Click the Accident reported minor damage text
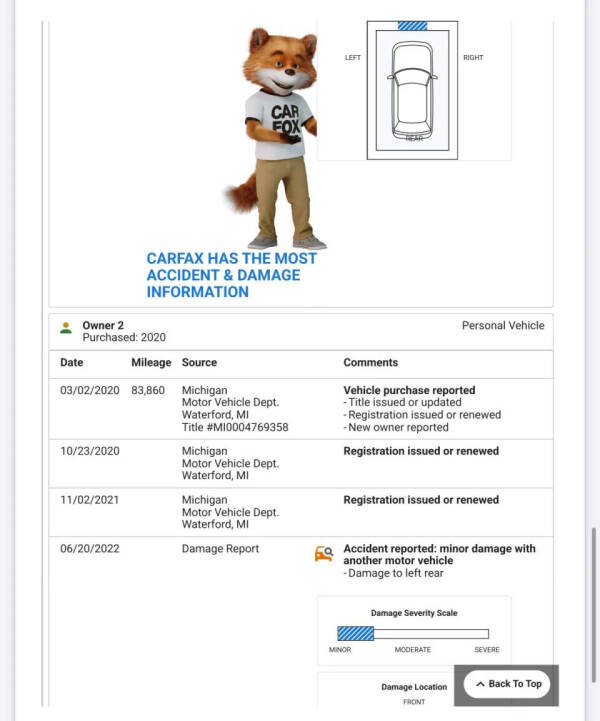The width and height of the screenshot is (600, 721). click(439, 555)
